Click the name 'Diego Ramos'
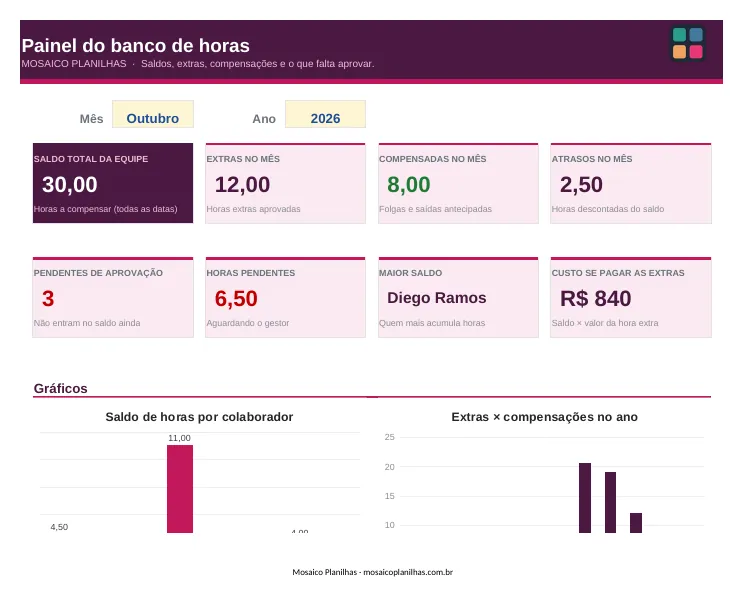 (x=436, y=298)
